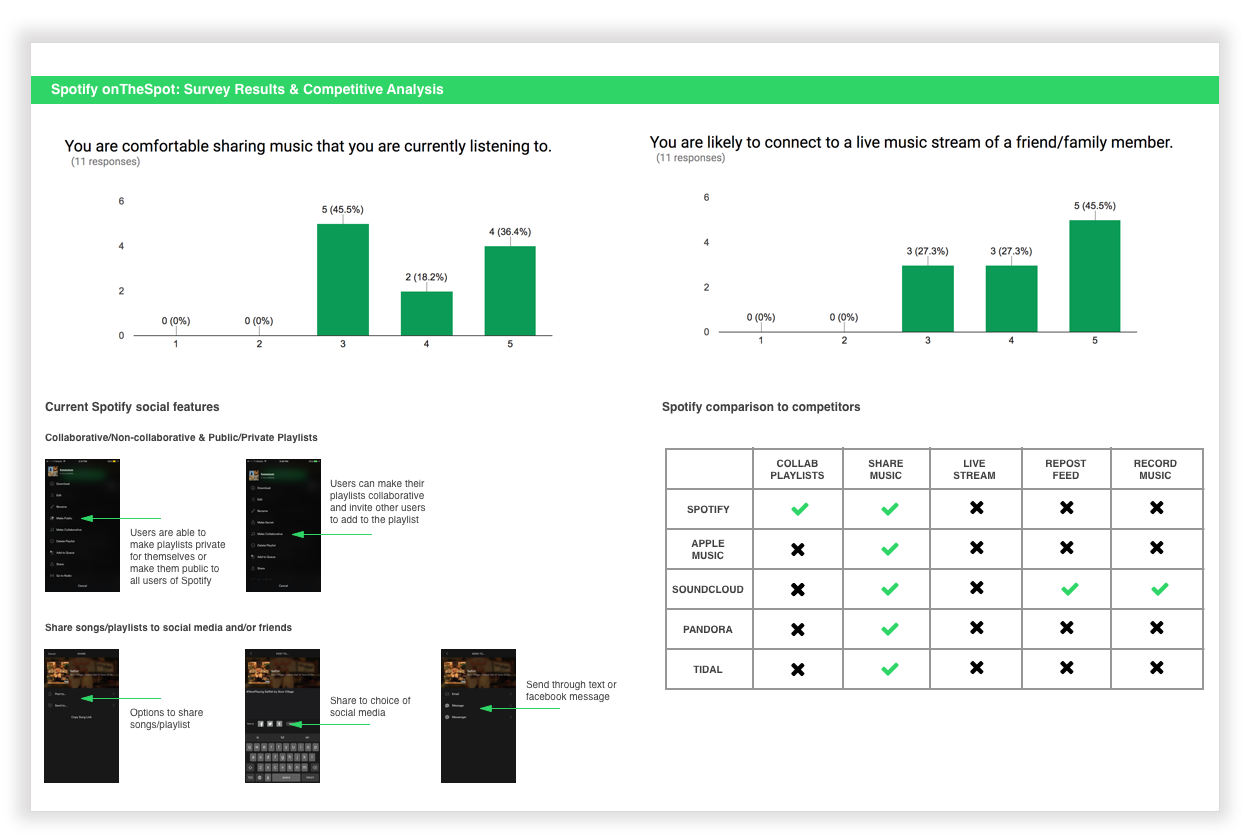Click the 'SOUNDCLOUD' row label
This screenshot has height=840, width=1252.
click(708, 589)
